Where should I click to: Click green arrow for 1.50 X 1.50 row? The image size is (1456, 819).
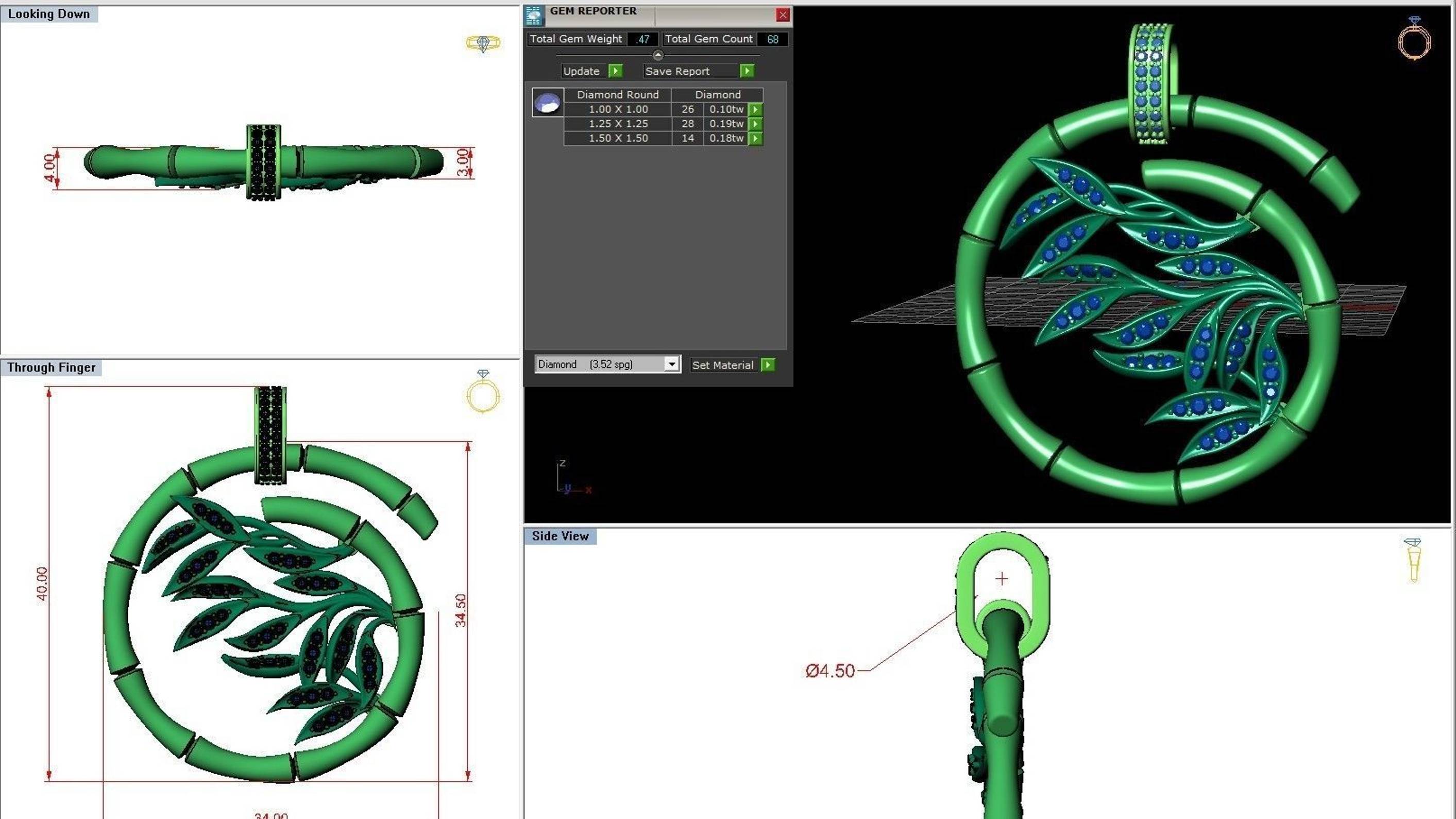(x=755, y=138)
